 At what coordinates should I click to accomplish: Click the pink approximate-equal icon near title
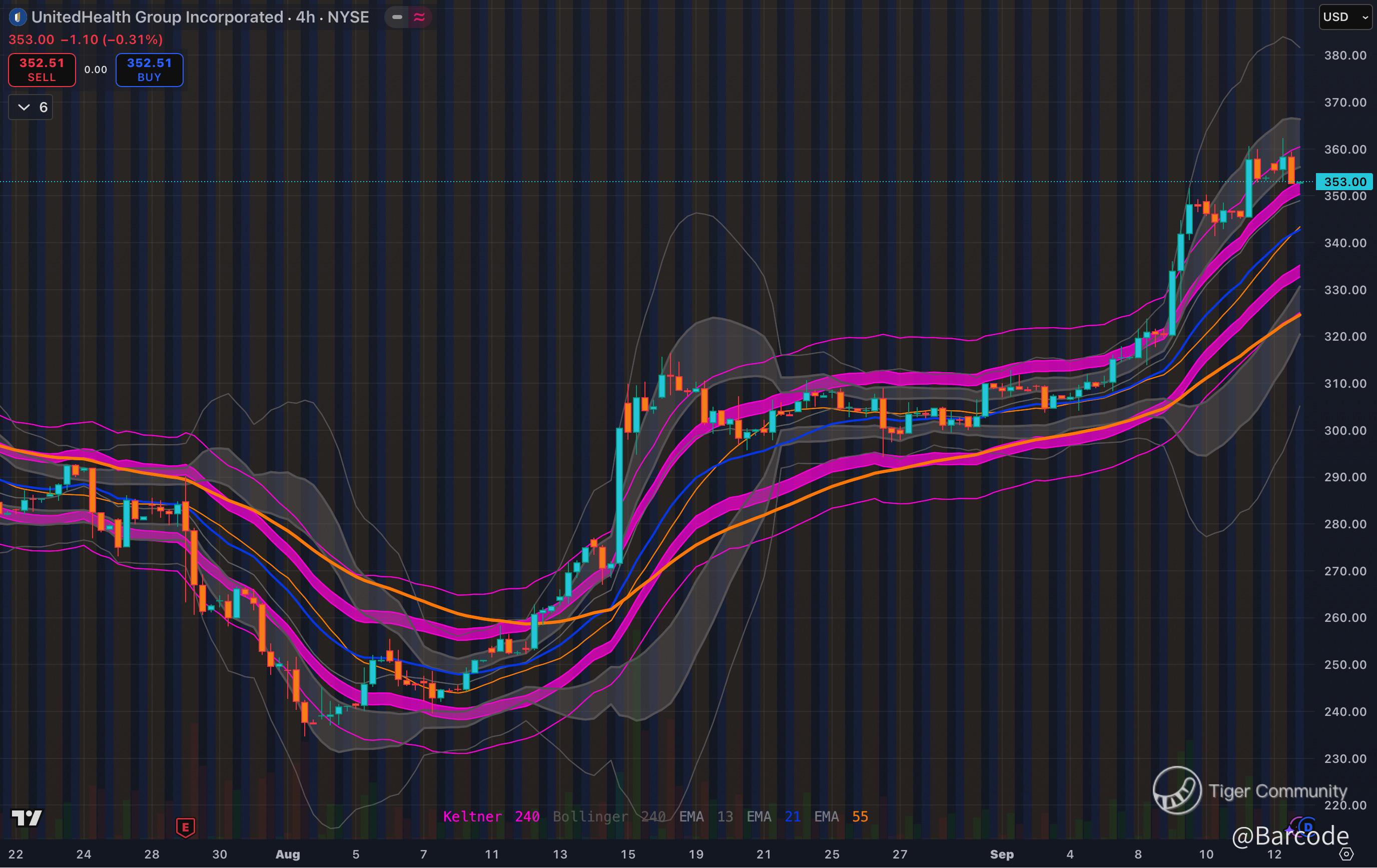tap(419, 17)
